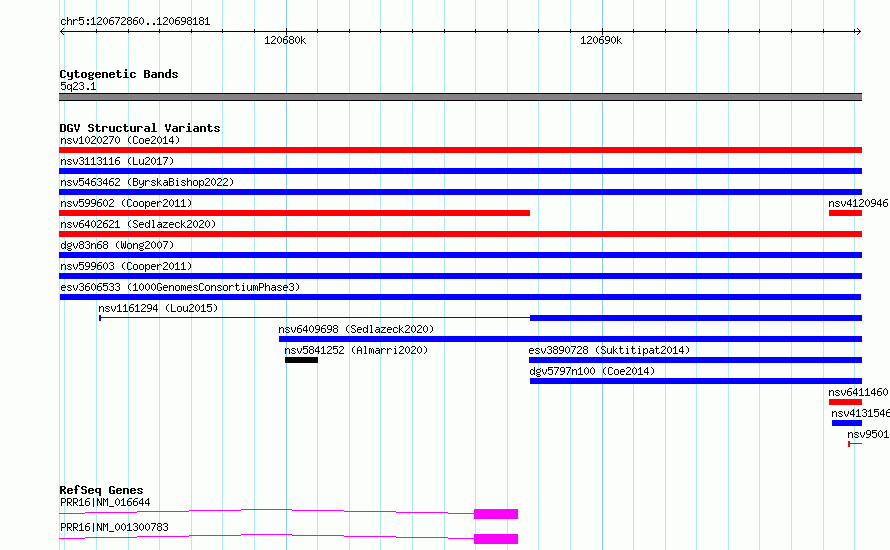Viewport: 890px width, 550px height.
Task: Open the nsv599602 (Cooper2011) label
Action: click(x=126, y=203)
